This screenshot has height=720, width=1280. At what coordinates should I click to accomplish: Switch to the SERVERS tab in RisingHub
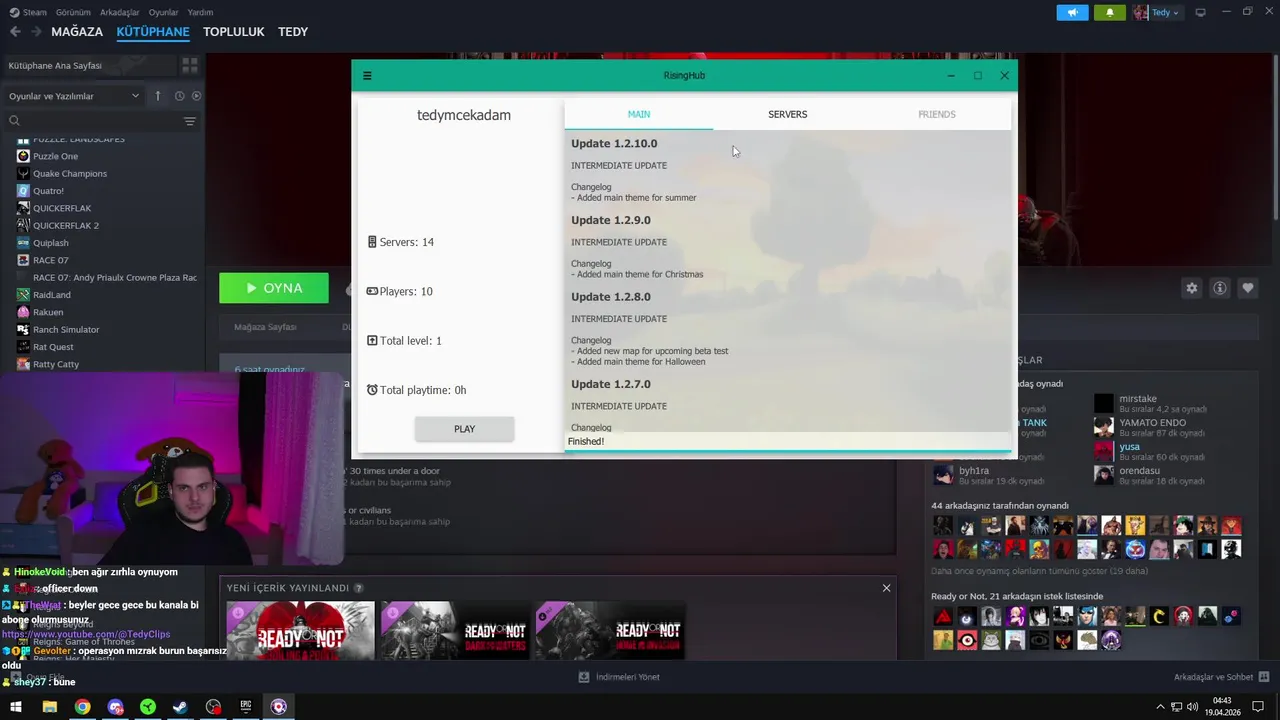click(x=787, y=114)
